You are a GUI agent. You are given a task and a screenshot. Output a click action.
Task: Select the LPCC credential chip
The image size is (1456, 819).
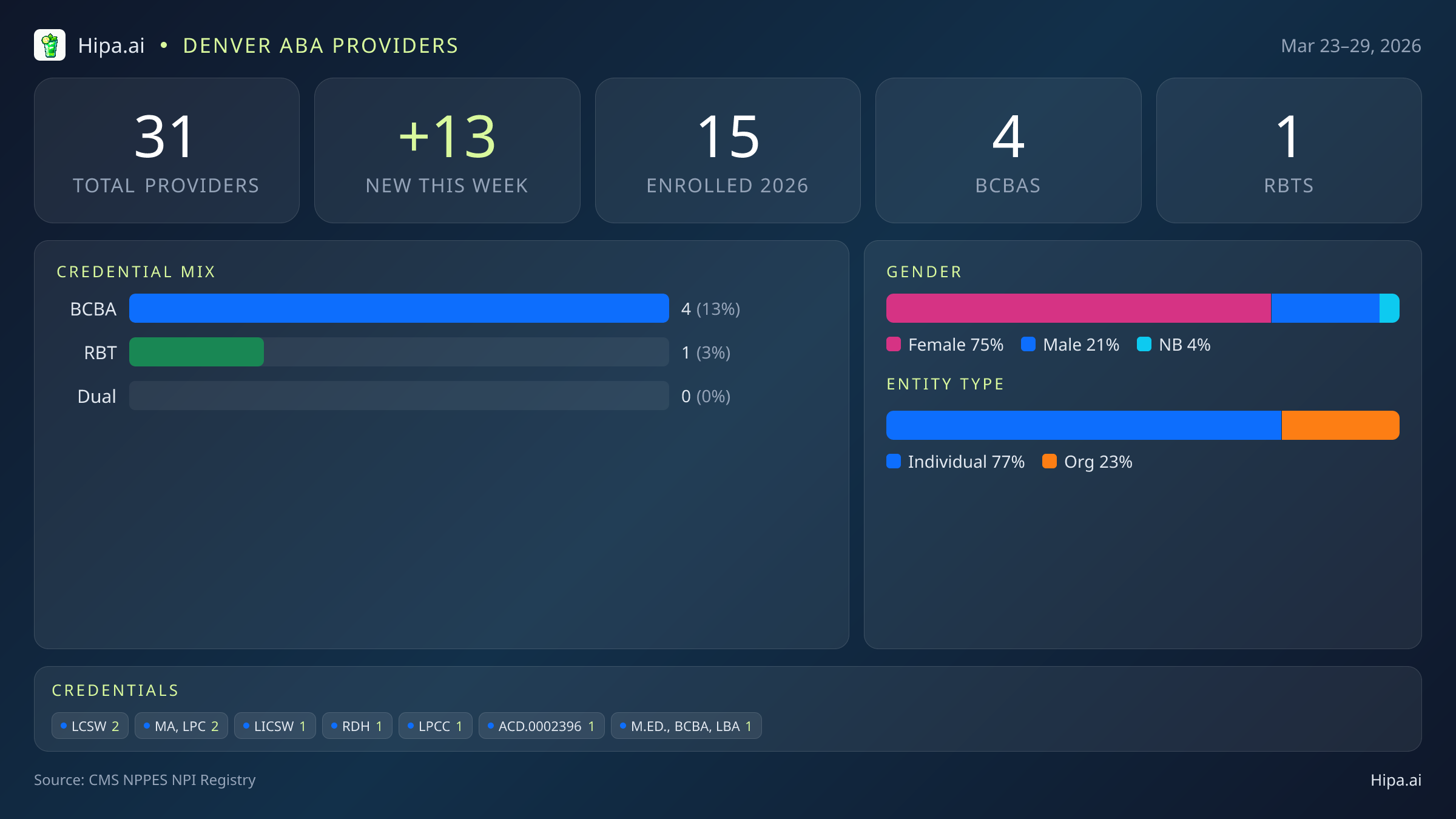[x=435, y=726]
